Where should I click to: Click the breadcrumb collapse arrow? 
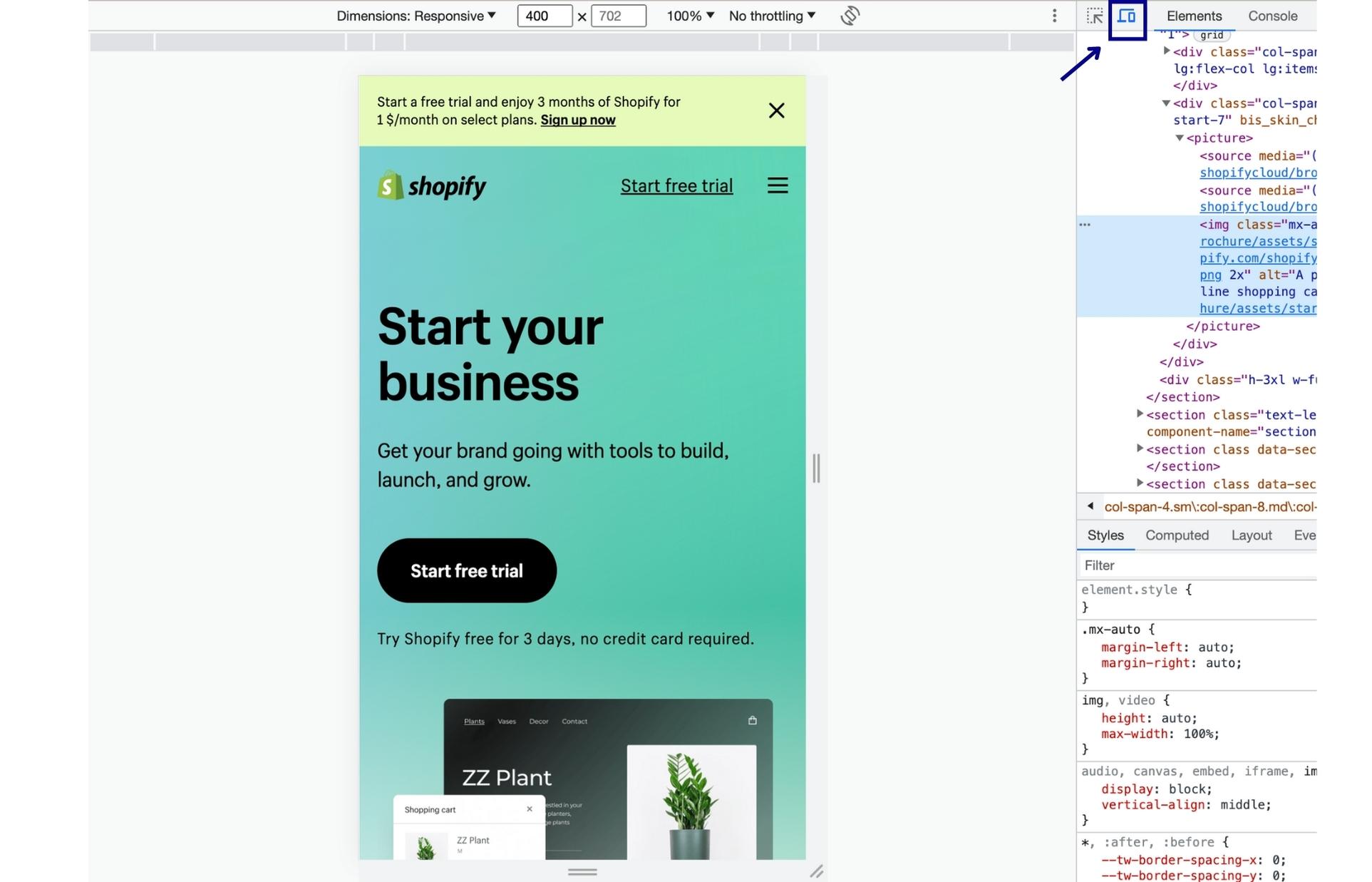pyautogui.click(x=1090, y=506)
